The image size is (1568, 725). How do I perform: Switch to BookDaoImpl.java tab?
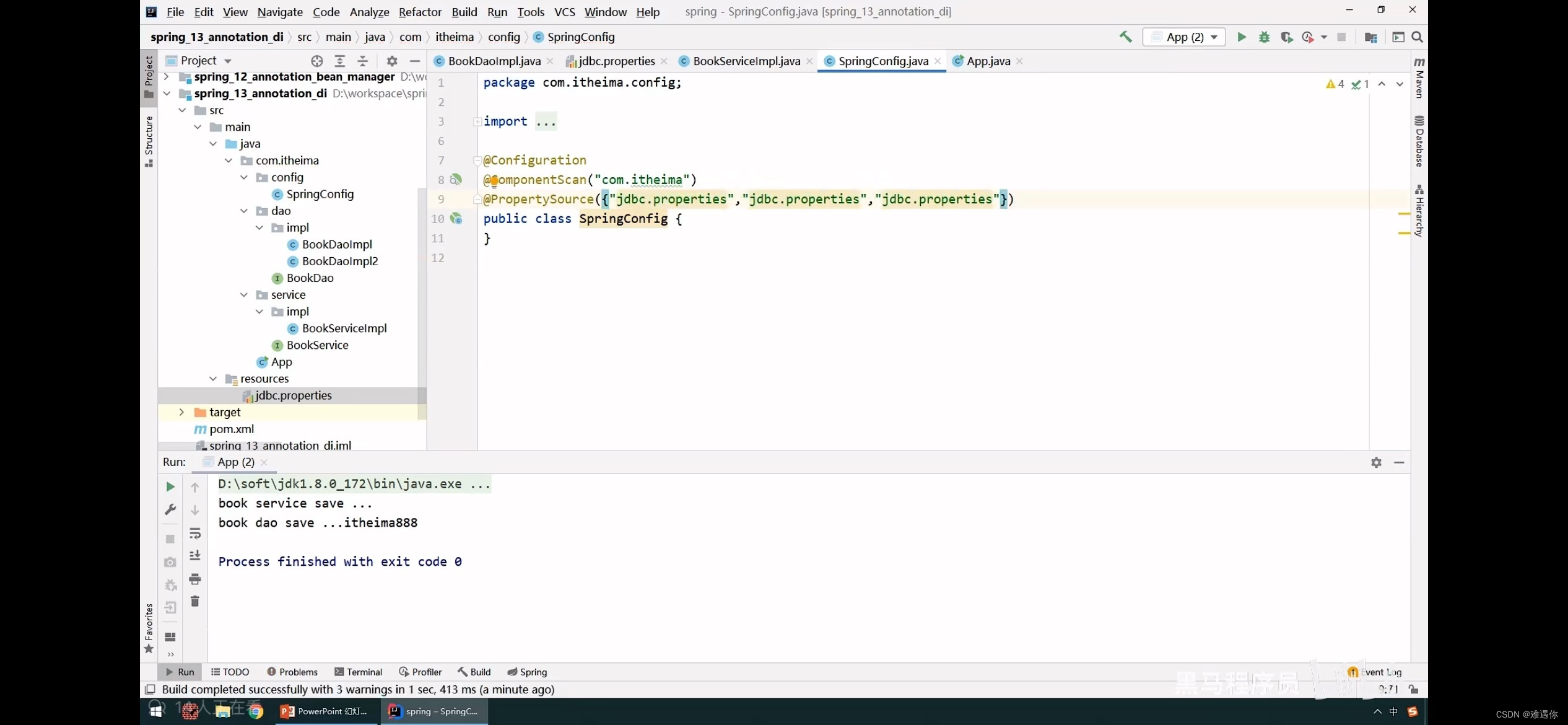coord(494,61)
